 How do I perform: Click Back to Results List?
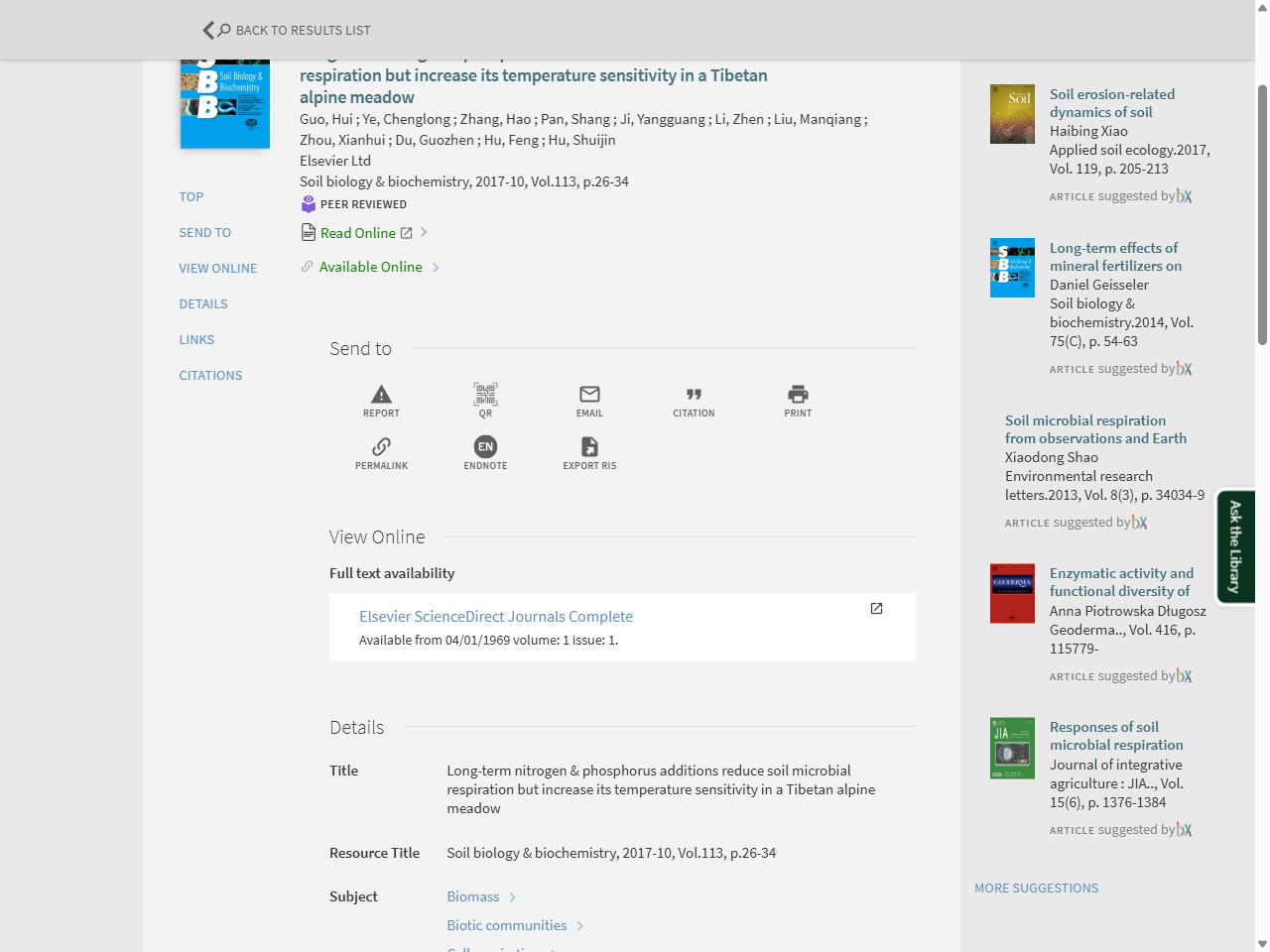pyautogui.click(x=304, y=31)
